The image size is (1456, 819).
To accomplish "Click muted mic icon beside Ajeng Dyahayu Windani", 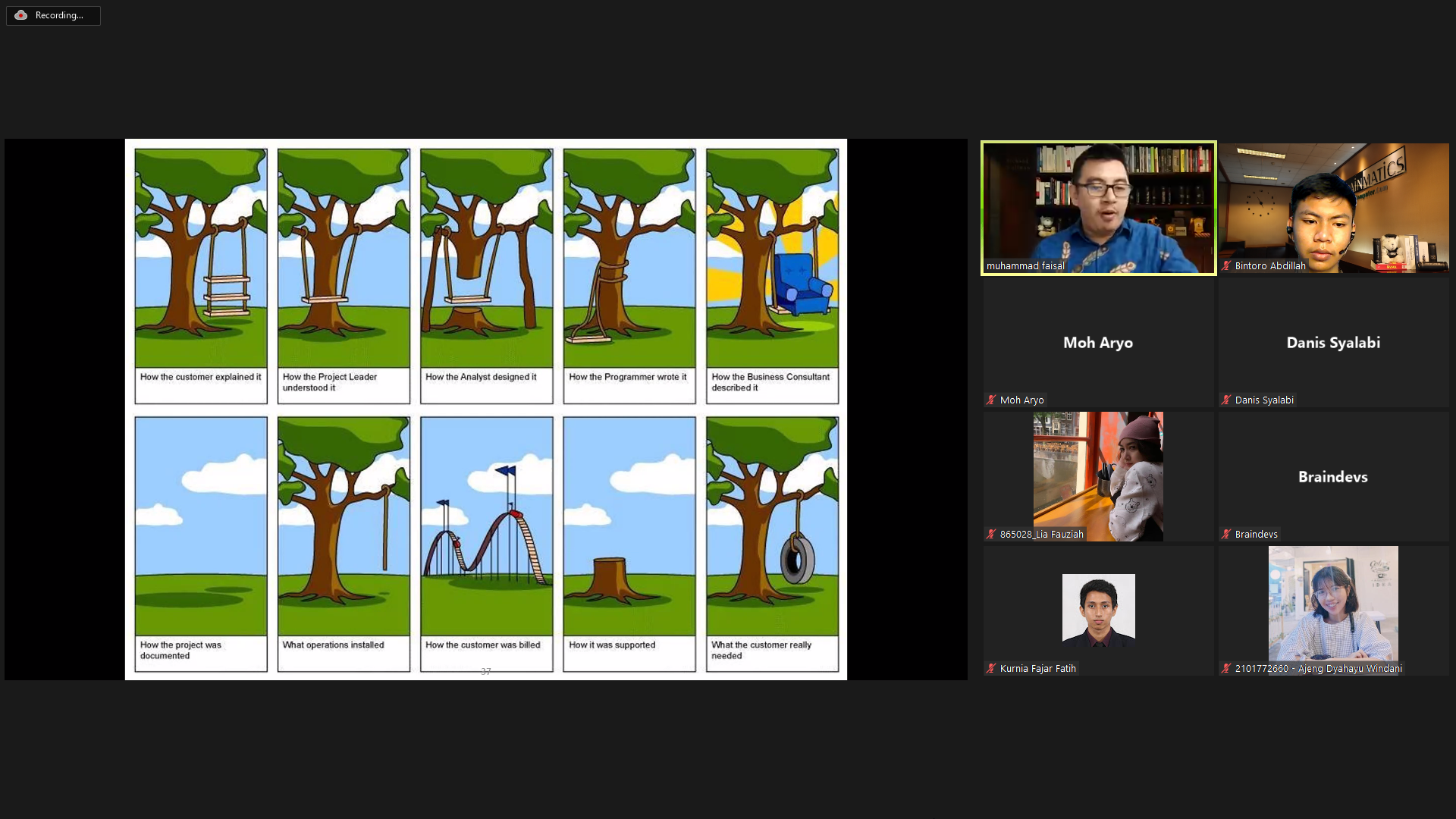I will click(1226, 669).
